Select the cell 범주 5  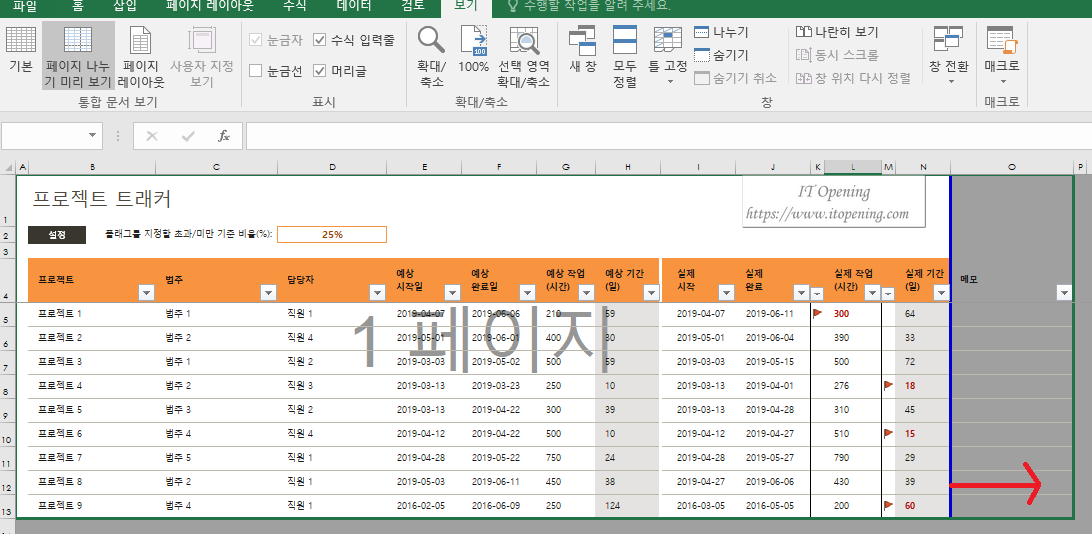click(178, 457)
